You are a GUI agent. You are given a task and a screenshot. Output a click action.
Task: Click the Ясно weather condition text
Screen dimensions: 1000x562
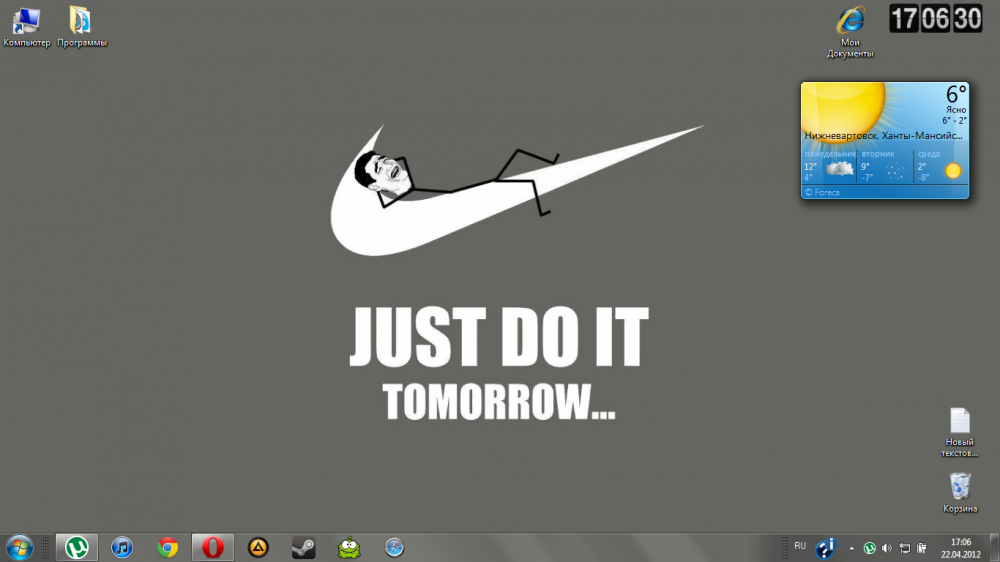(x=956, y=110)
